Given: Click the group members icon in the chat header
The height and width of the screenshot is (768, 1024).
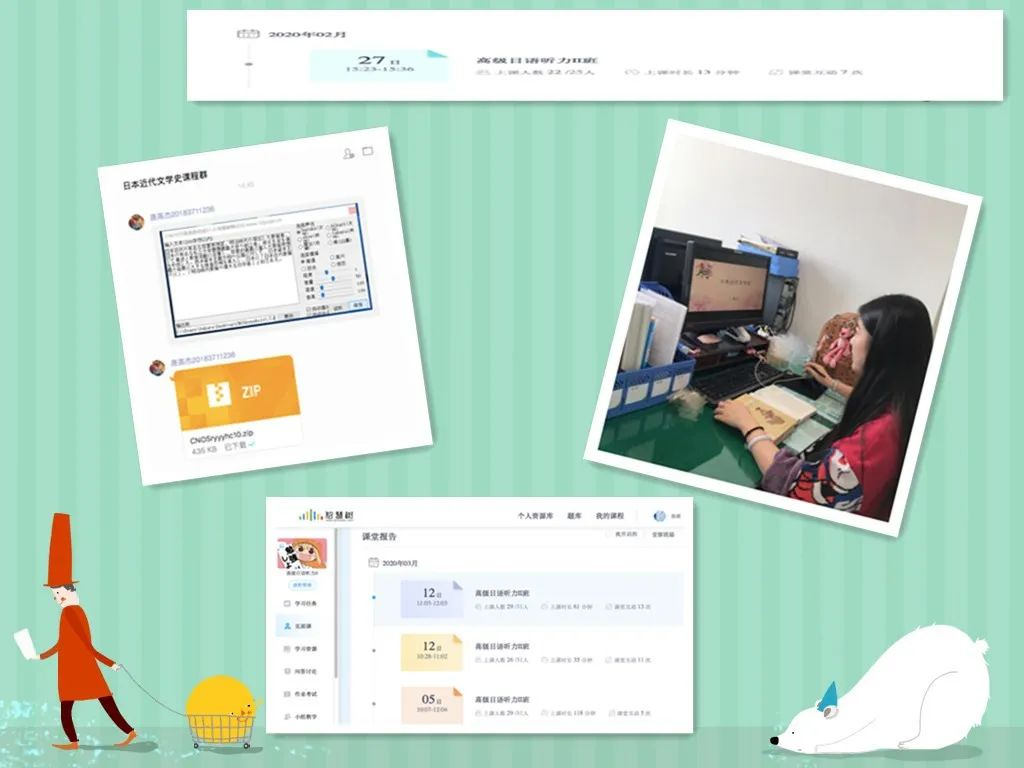Looking at the screenshot, I should tap(348, 153).
